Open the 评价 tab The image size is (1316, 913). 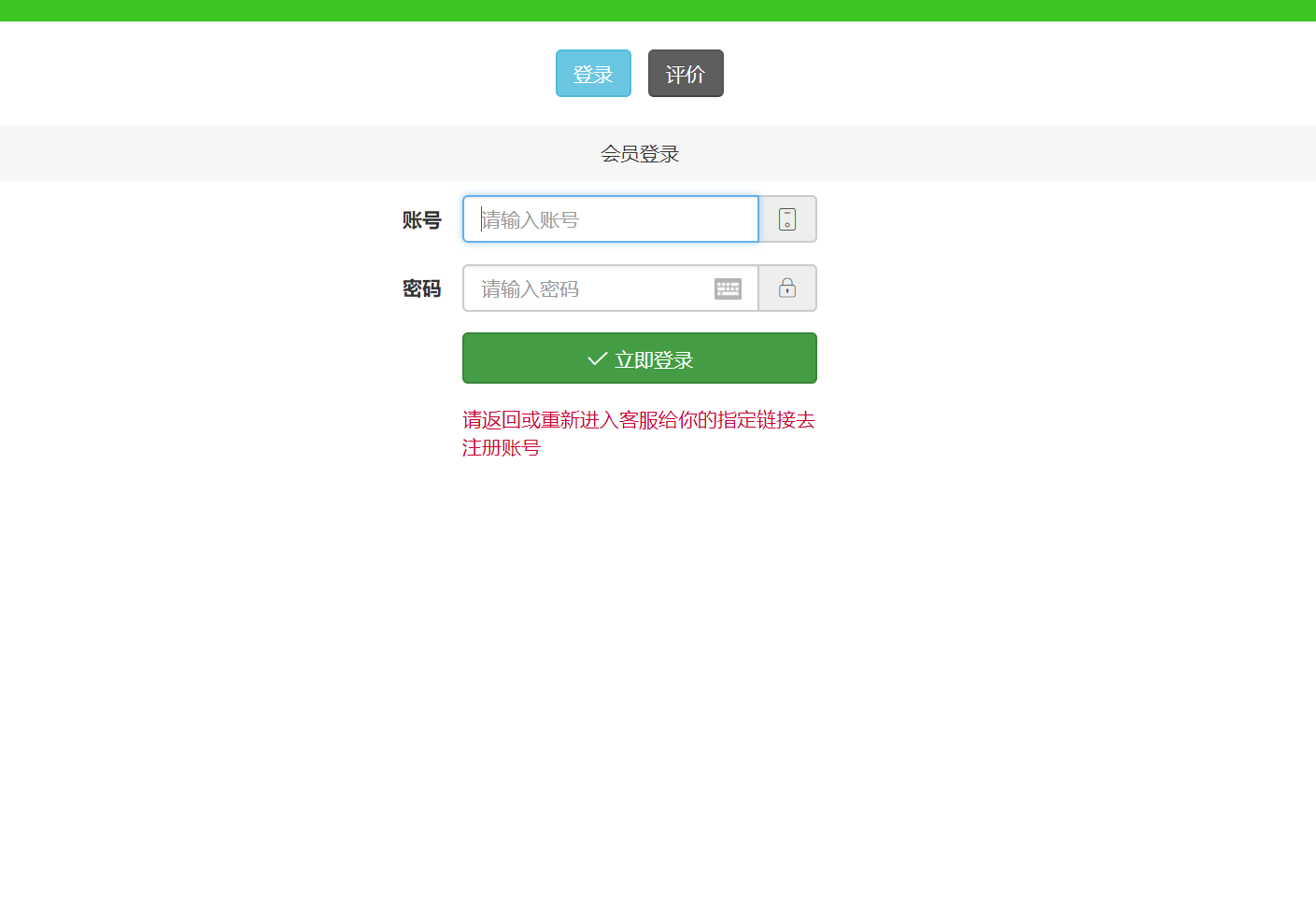tap(686, 74)
